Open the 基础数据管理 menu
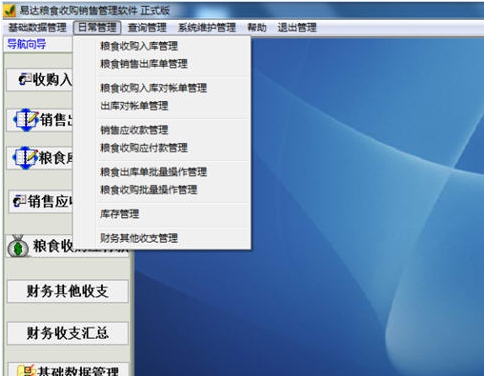The width and height of the screenshot is (484, 376). coord(37,27)
